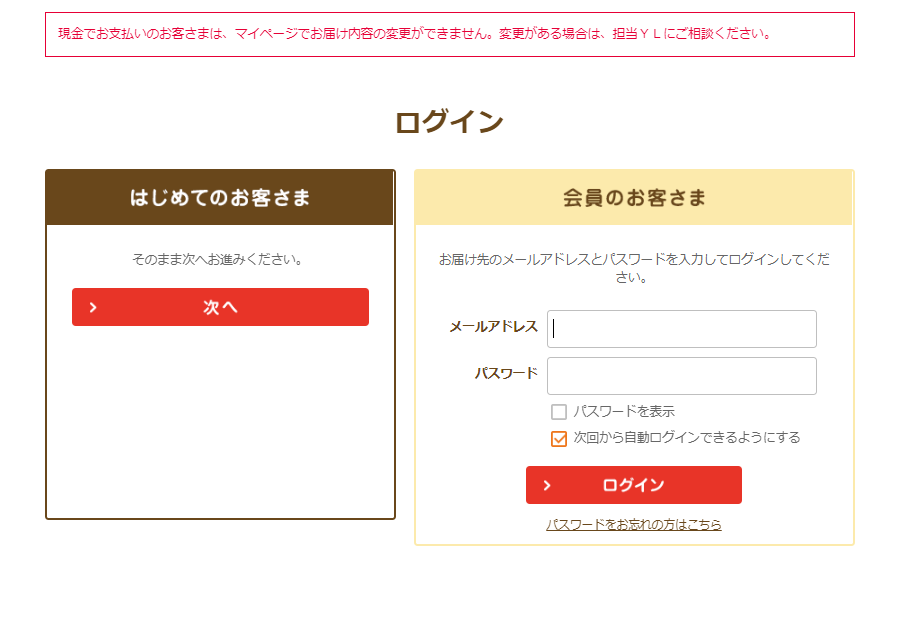Uncheck the 次回から自動ログイン checkbox

[x=559, y=439]
